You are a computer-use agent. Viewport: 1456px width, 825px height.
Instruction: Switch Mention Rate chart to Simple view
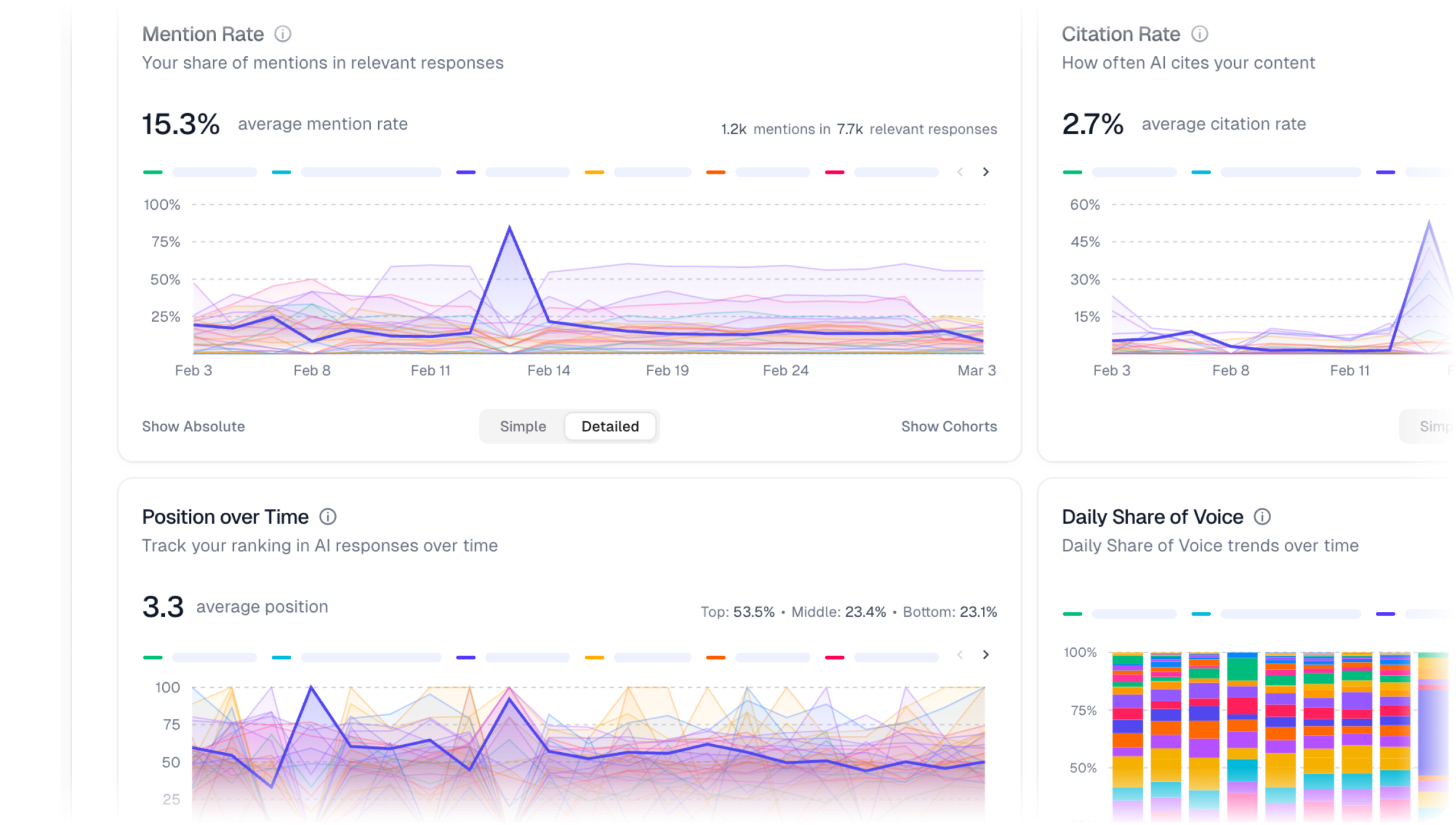click(x=523, y=426)
